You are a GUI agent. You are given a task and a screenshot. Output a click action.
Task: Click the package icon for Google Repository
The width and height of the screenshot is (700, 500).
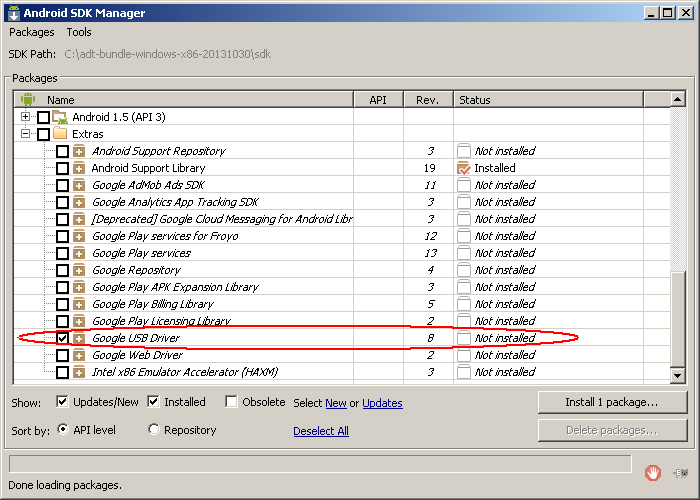click(x=79, y=270)
